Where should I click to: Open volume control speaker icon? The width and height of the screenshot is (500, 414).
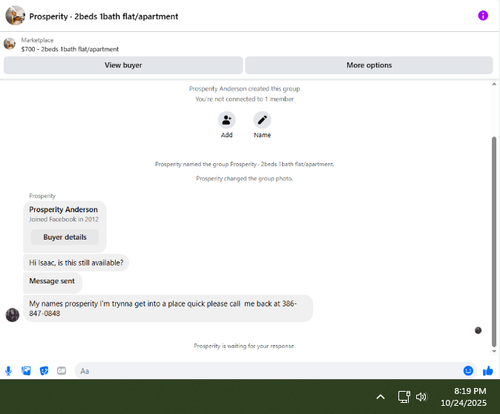[x=421, y=397]
